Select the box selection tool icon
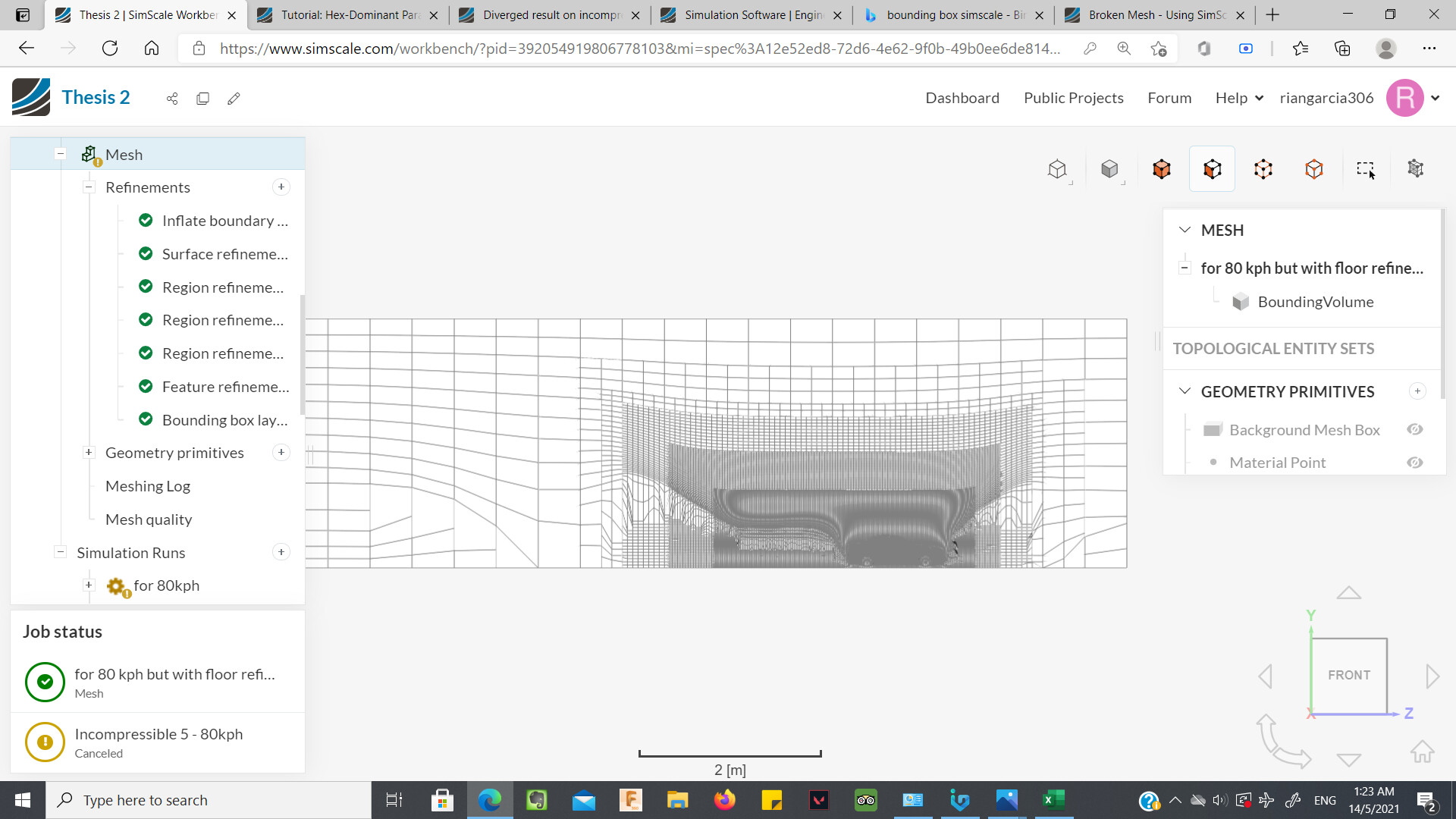 [1365, 169]
